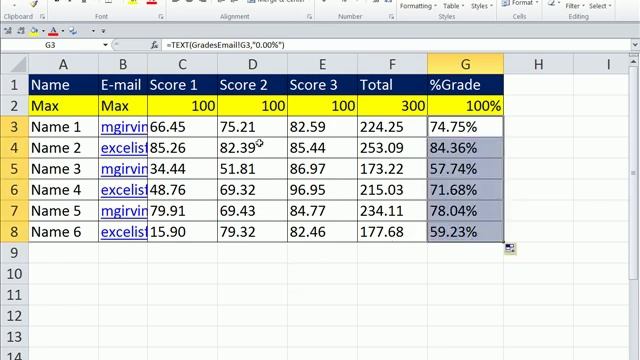Click cell F7 showing 234.11
The width and height of the screenshot is (640, 360).
392,211
